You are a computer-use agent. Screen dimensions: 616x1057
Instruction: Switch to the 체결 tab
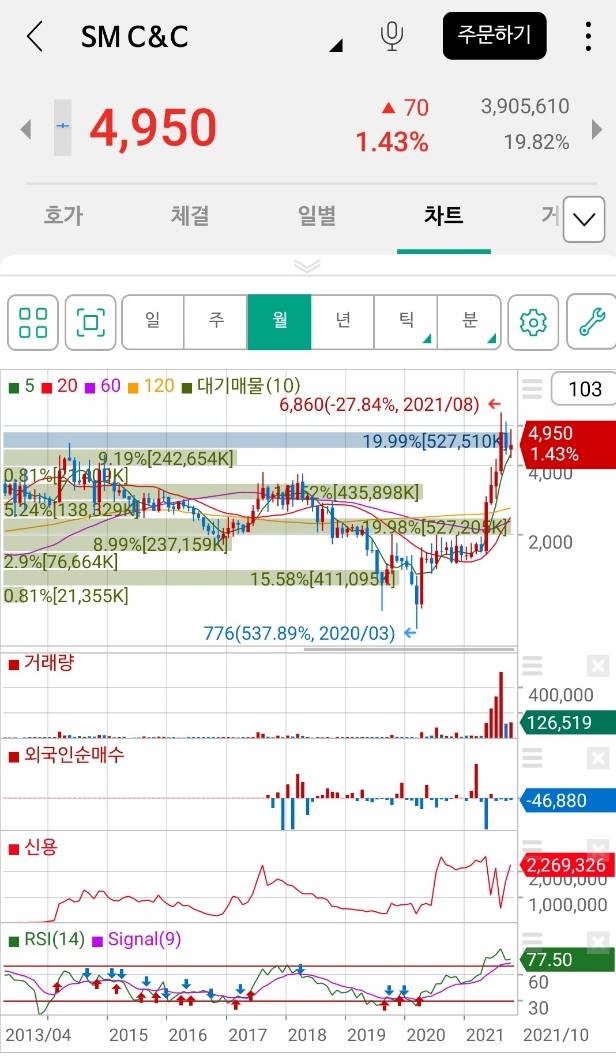pos(190,216)
